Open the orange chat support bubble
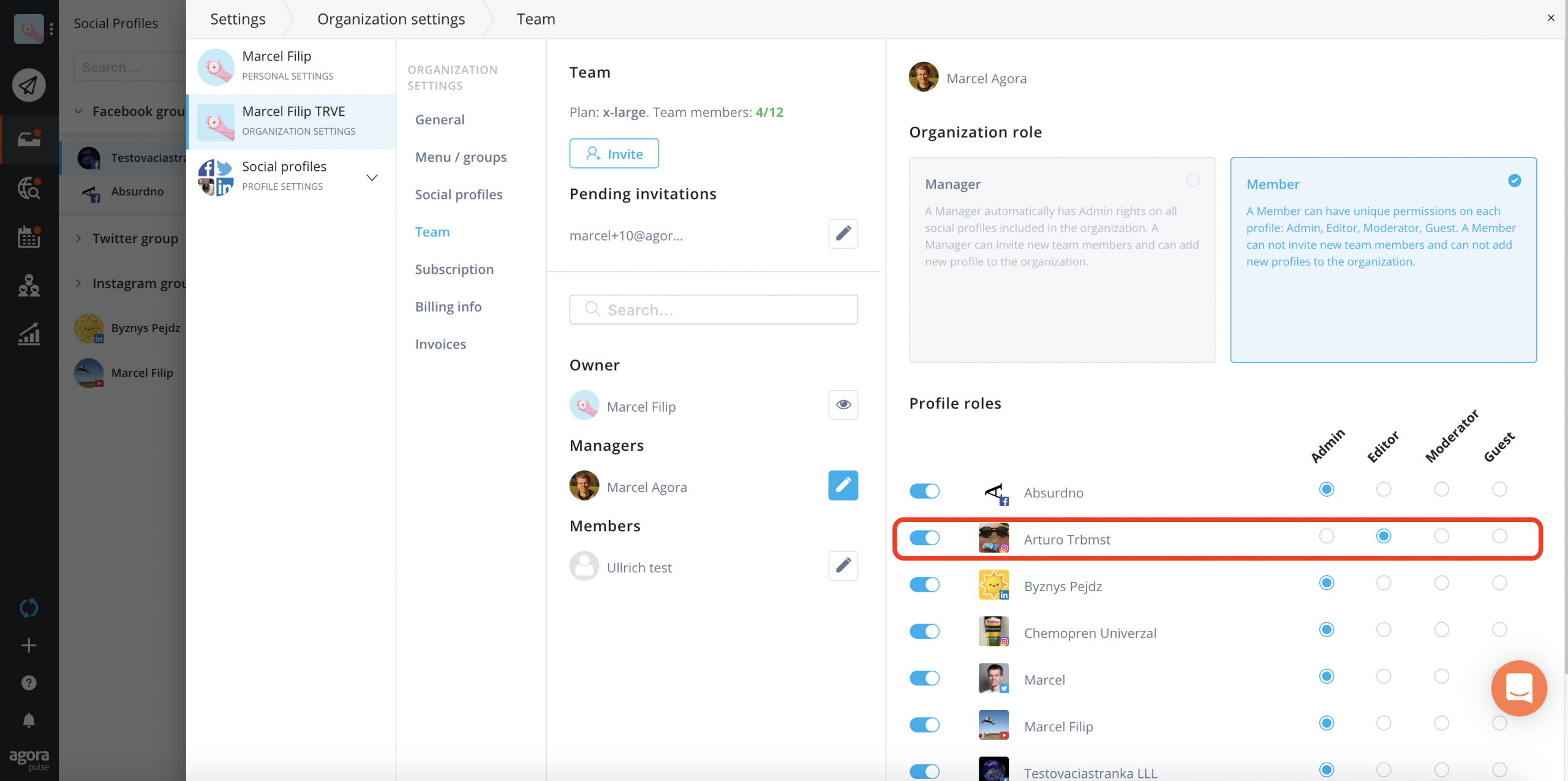This screenshot has height=781, width=1568. point(1519,688)
